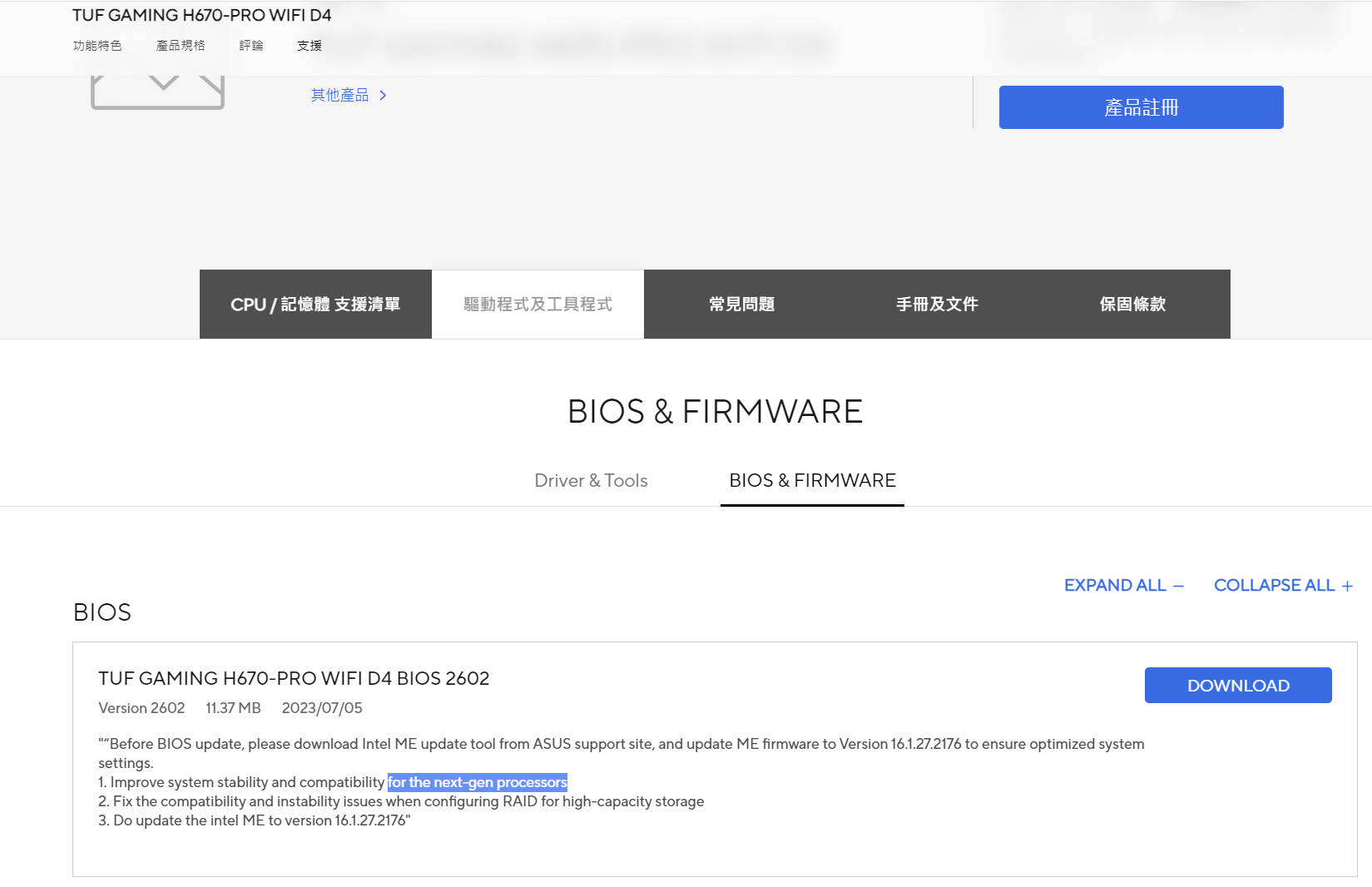Click the title TUF GAMING H670-PRO WIFI D4 BIOS 2602

[x=294, y=678]
